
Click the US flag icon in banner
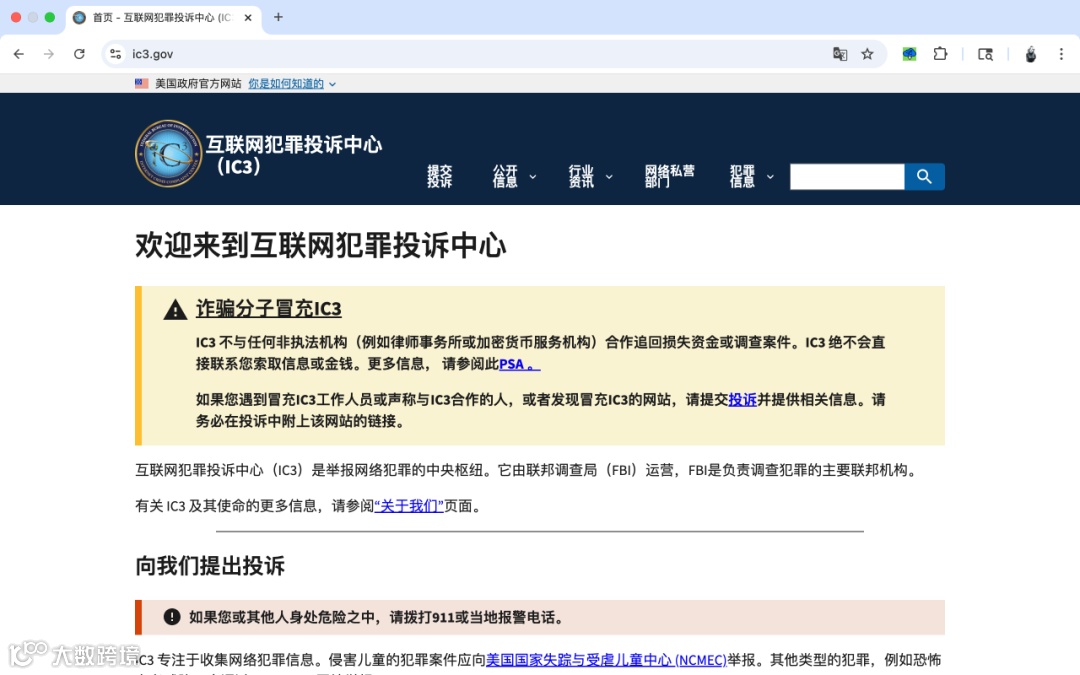(x=142, y=83)
